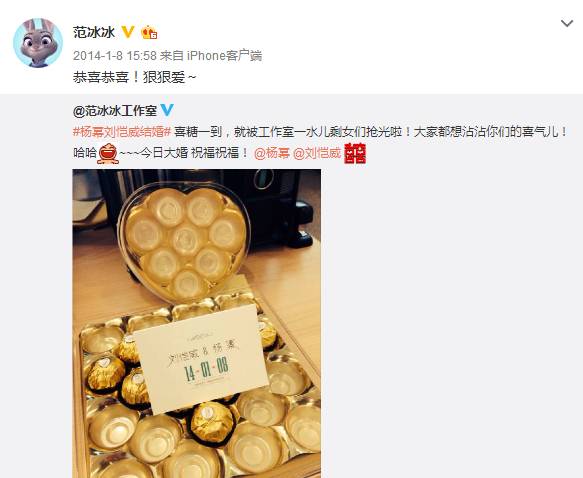Image resolution: width=583 pixels, height=478 pixels.
Task: Open the 2014-1-8 15:58 timestamp link
Action: coord(115,56)
